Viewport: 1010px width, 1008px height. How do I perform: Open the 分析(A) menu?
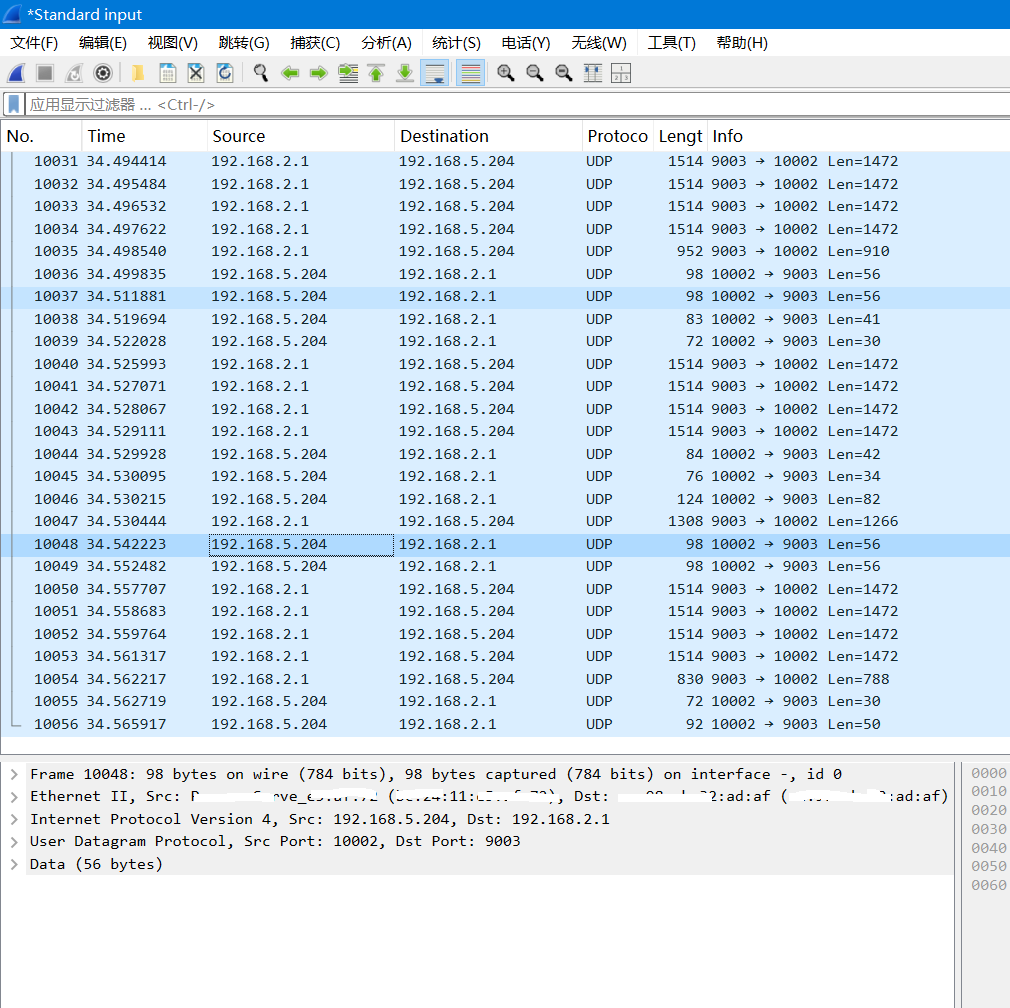click(x=386, y=43)
